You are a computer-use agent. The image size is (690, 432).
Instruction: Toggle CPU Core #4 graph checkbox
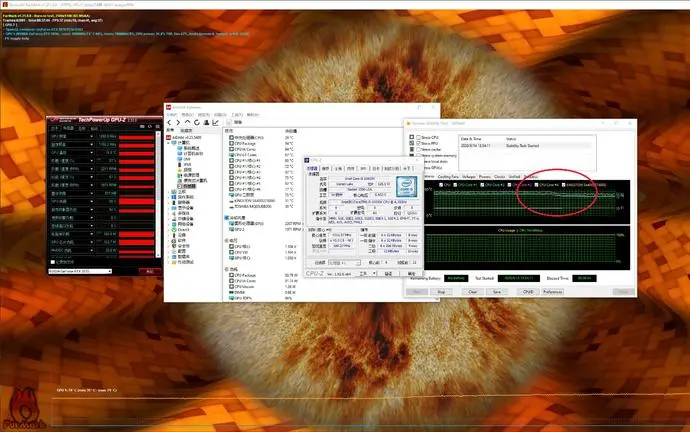point(536,185)
